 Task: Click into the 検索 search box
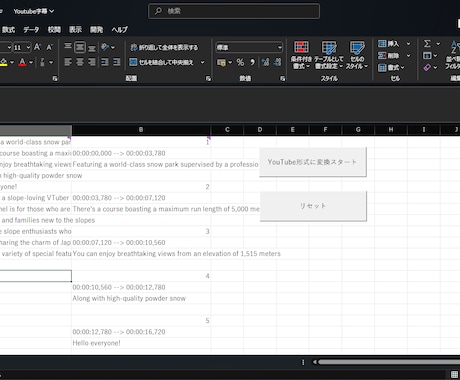[x=234, y=11]
